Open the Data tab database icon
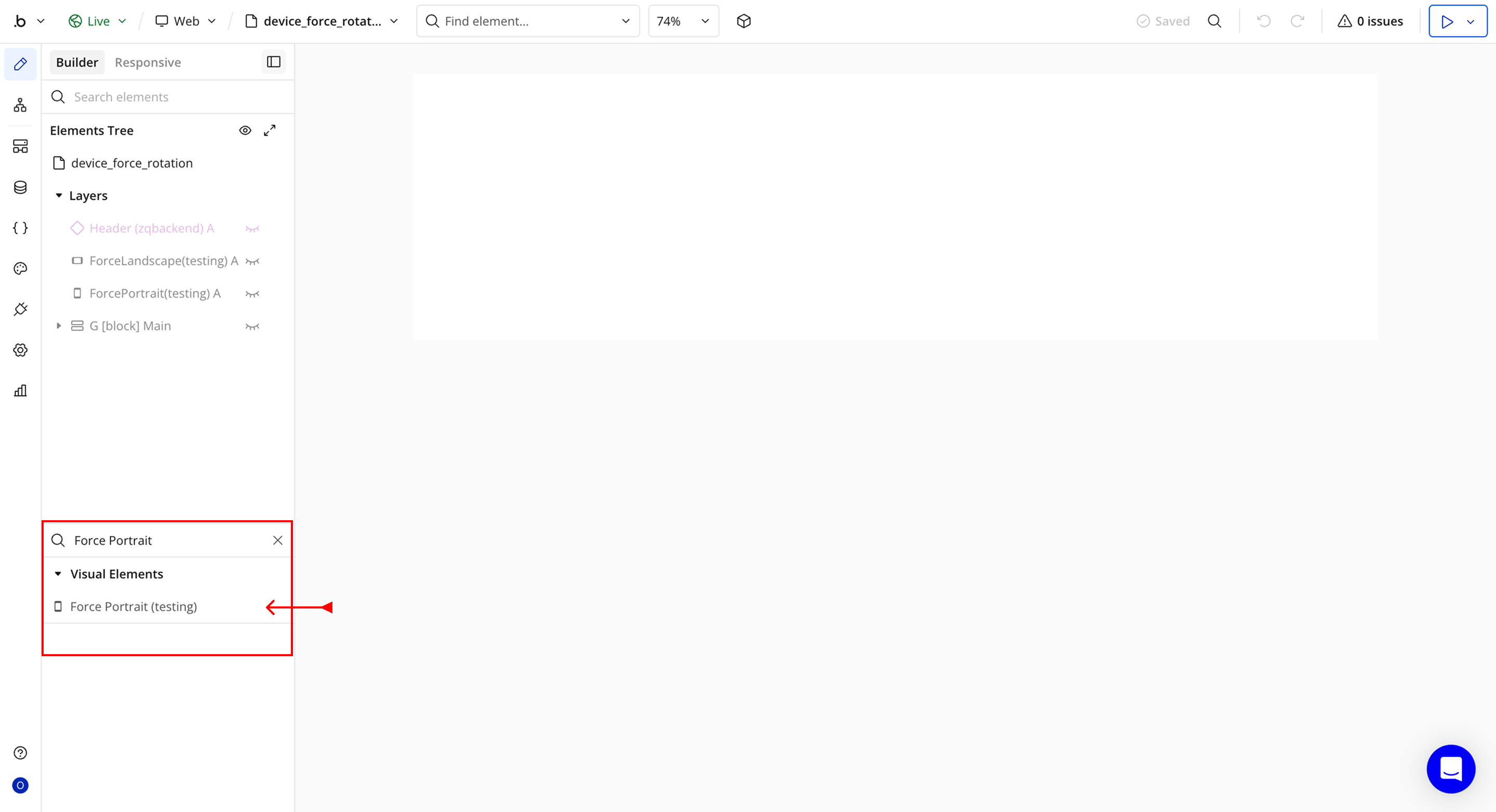 [x=20, y=187]
